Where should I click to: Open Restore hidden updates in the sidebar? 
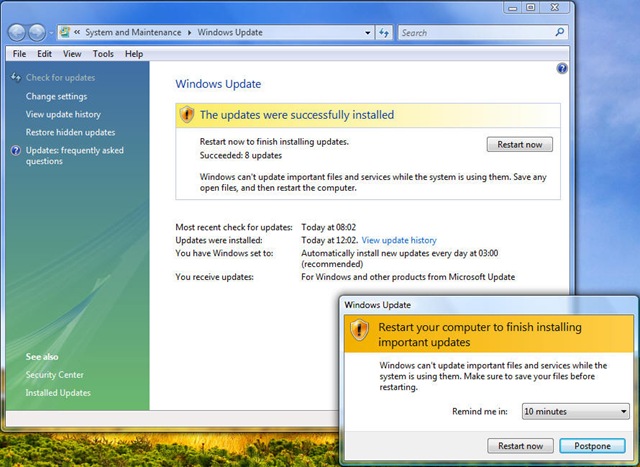[x=70, y=132]
